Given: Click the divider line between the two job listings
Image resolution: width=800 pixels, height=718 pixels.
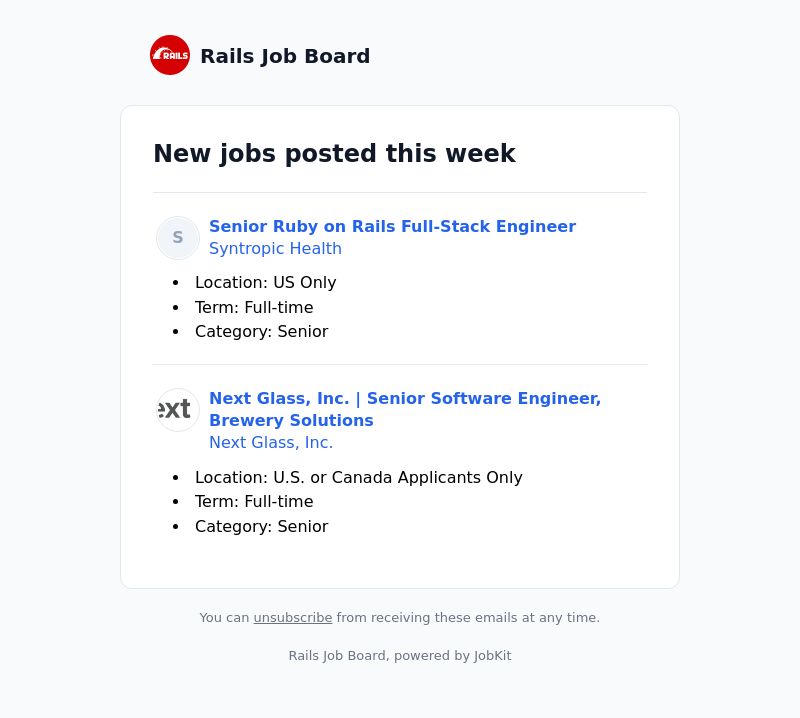Looking at the screenshot, I should pos(400,364).
